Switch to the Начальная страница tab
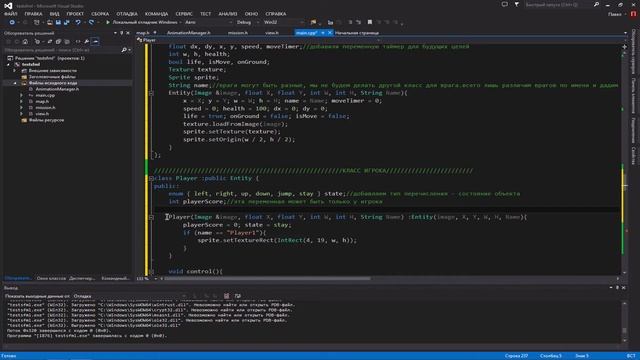 [x=357, y=33]
